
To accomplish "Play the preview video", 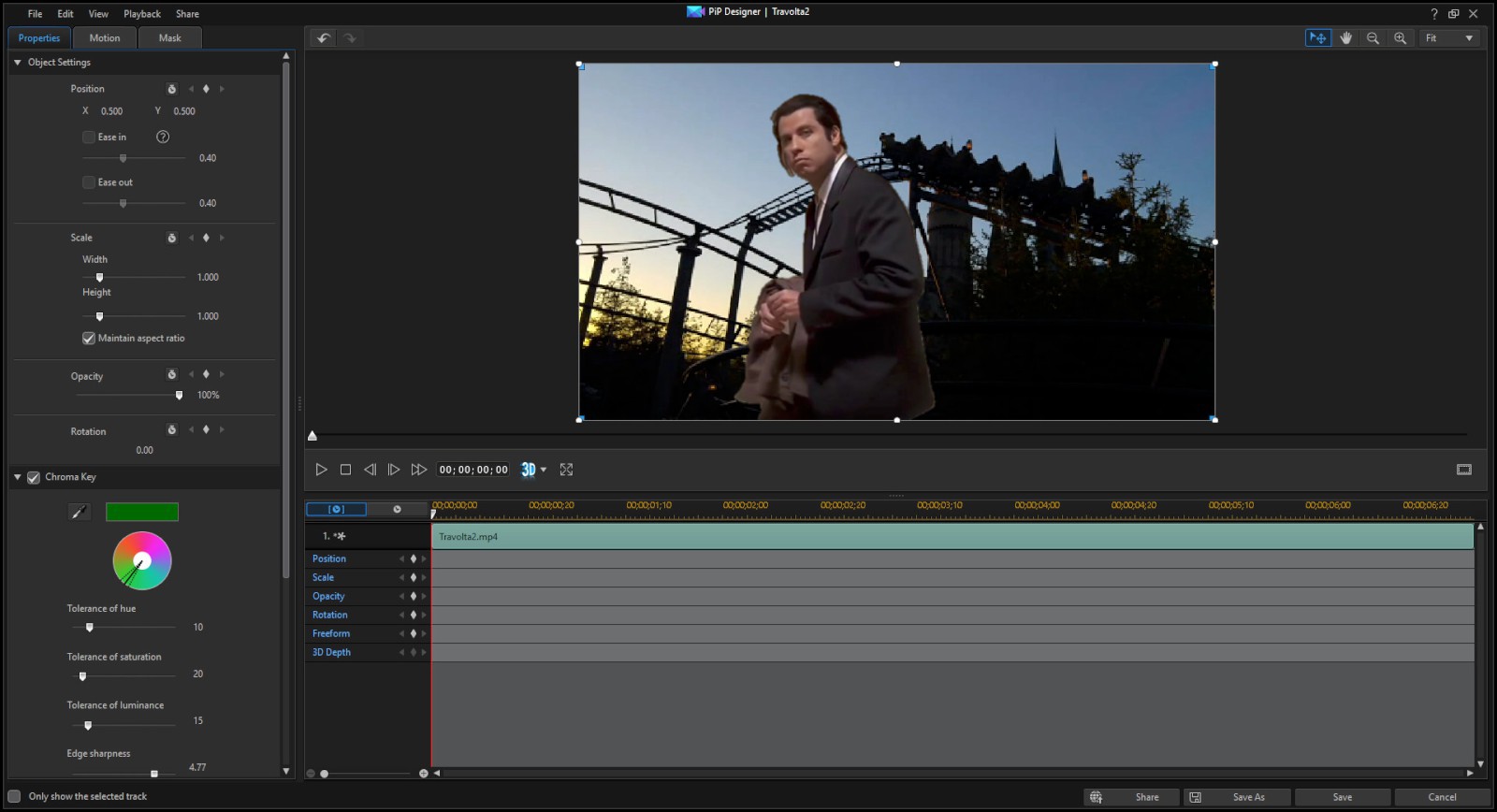I will point(321,470).
